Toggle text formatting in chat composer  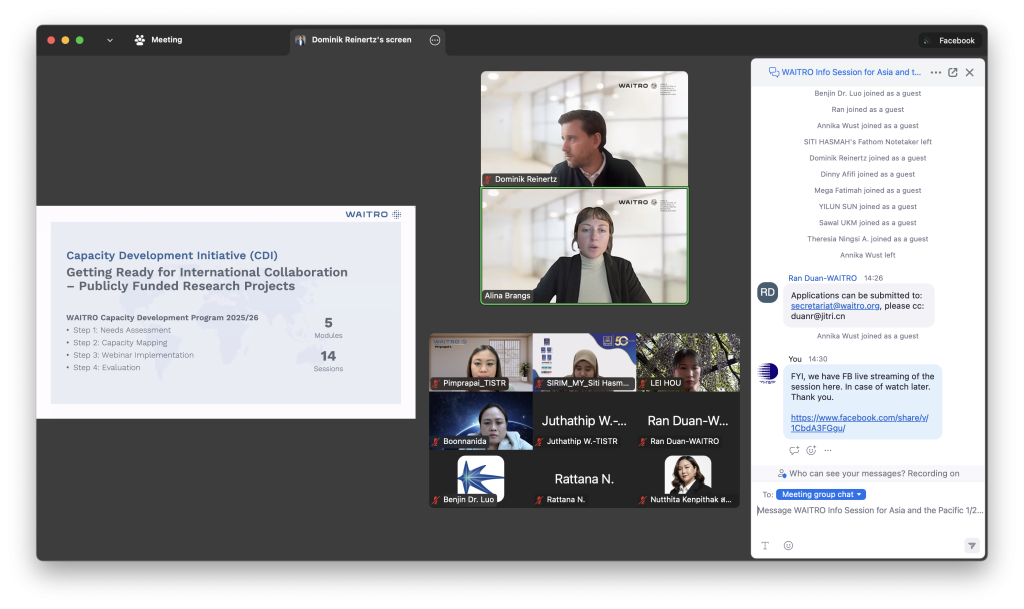(x=766, y=545)
